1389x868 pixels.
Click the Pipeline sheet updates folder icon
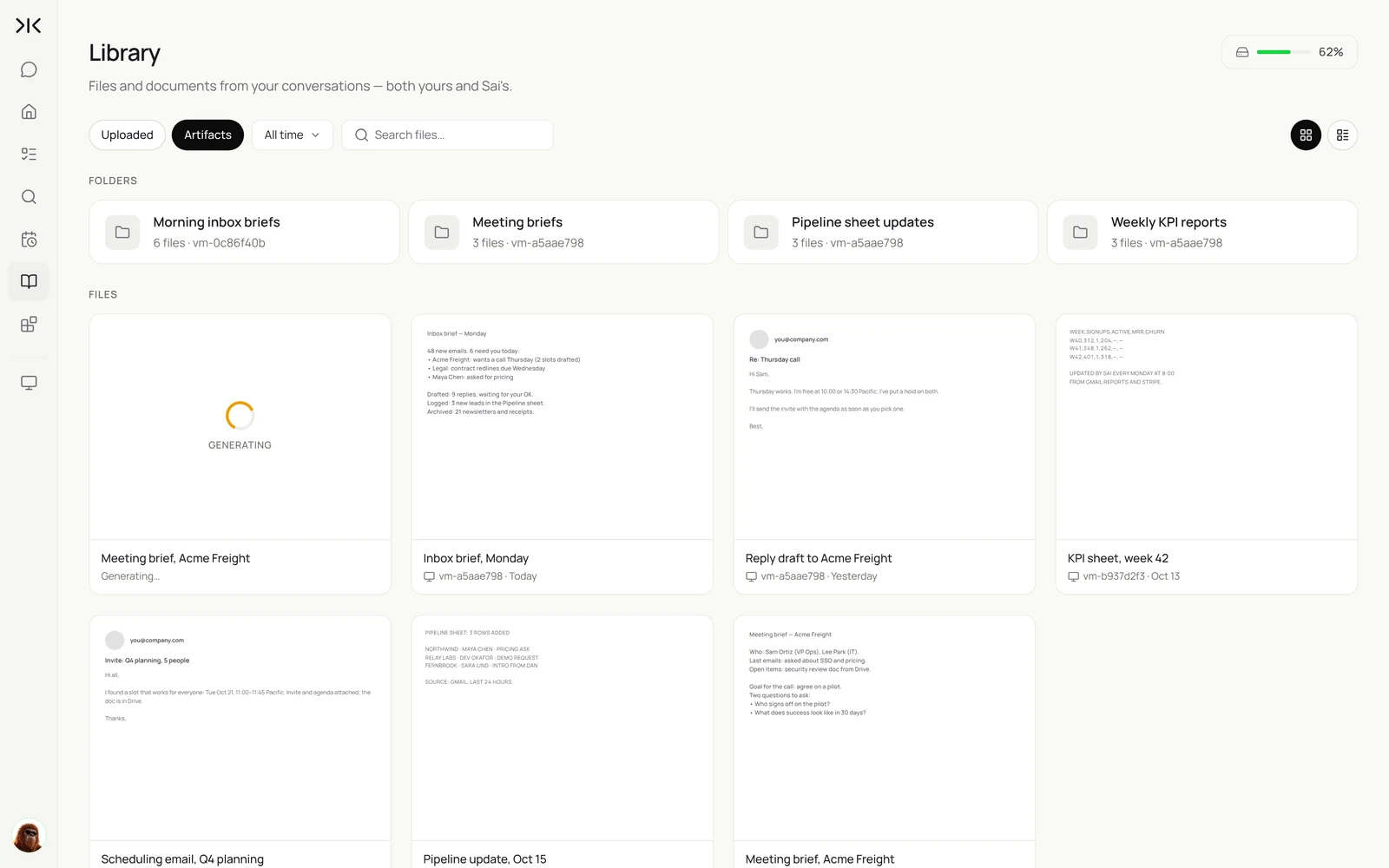click(761, 233)
